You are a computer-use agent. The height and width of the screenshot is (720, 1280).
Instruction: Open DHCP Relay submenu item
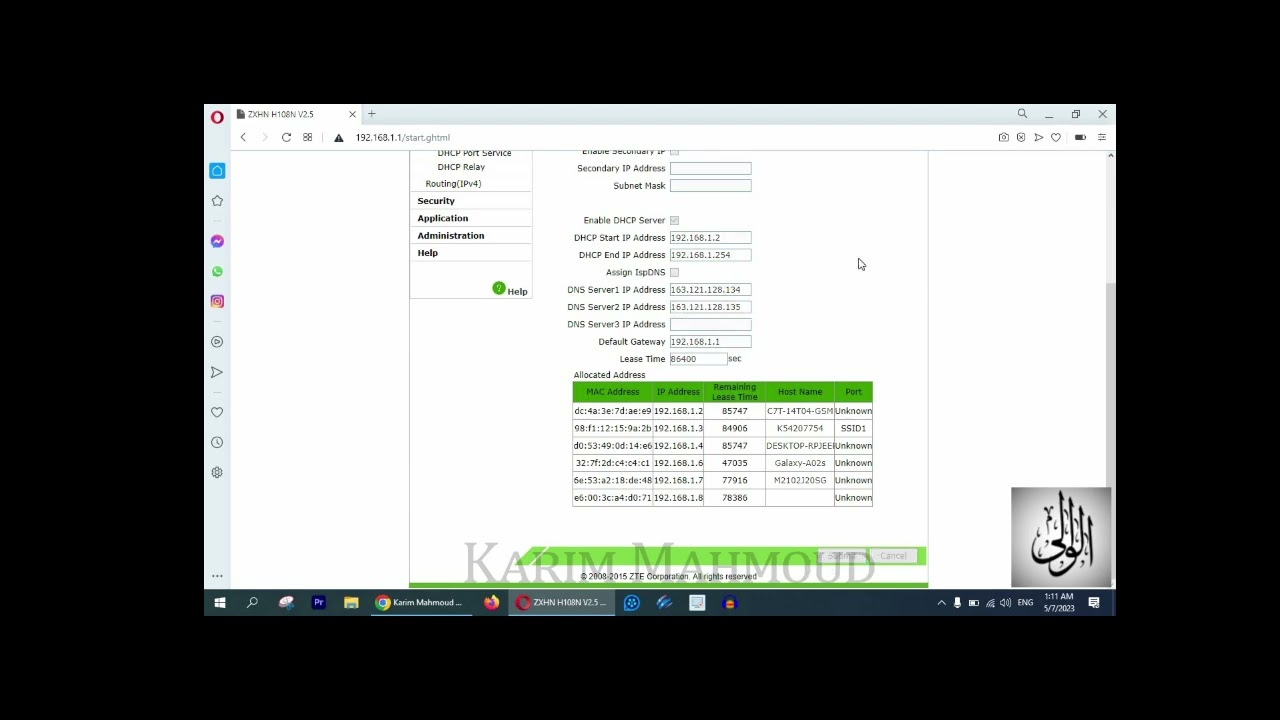click(x=461, y=167)
